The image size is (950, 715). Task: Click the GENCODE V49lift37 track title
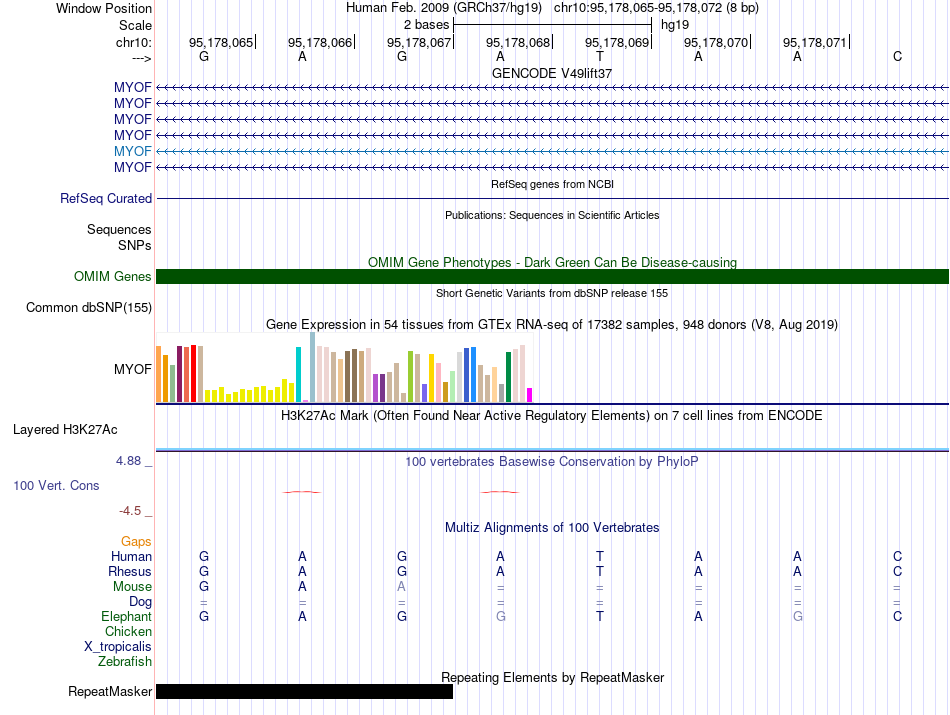[x=552, y=73]
